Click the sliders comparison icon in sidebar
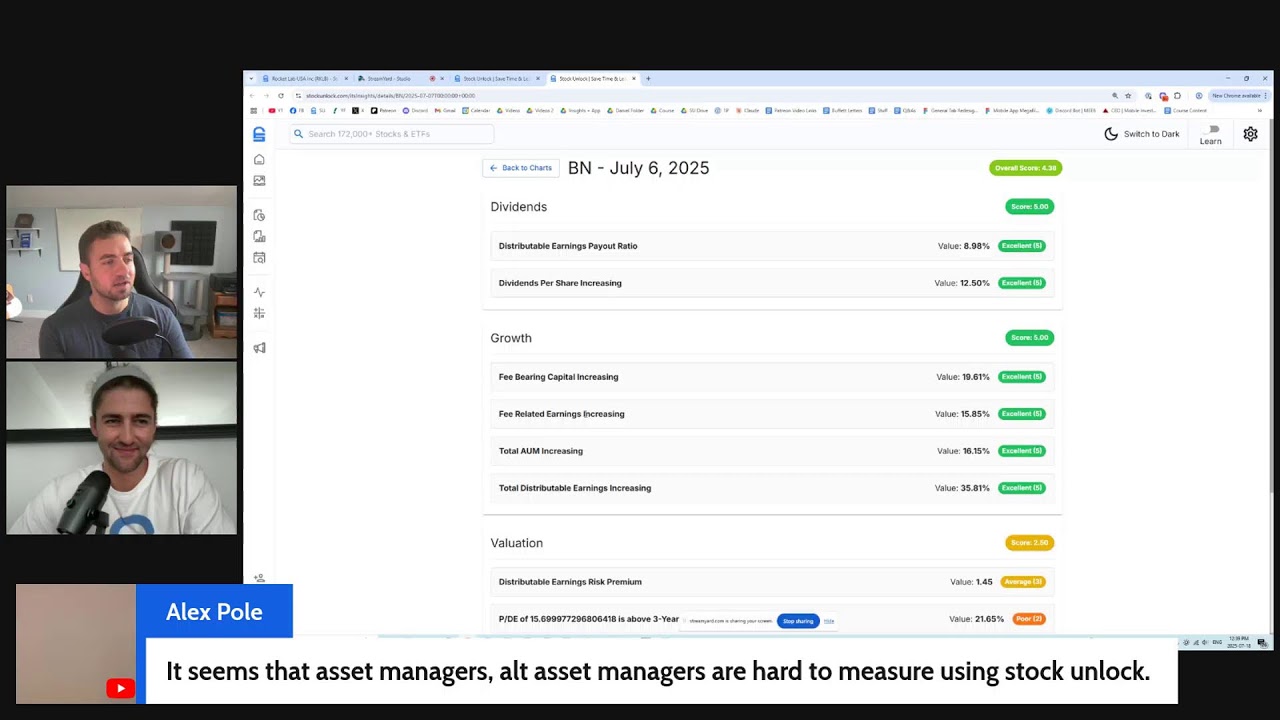This screenshot has height=720, width=1280. pyautogui.click(x=259, y=313)
